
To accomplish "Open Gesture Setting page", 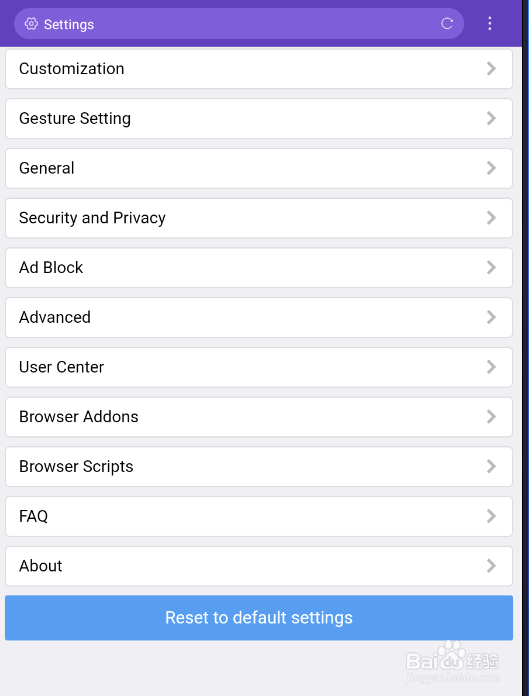I will (259, 119).
